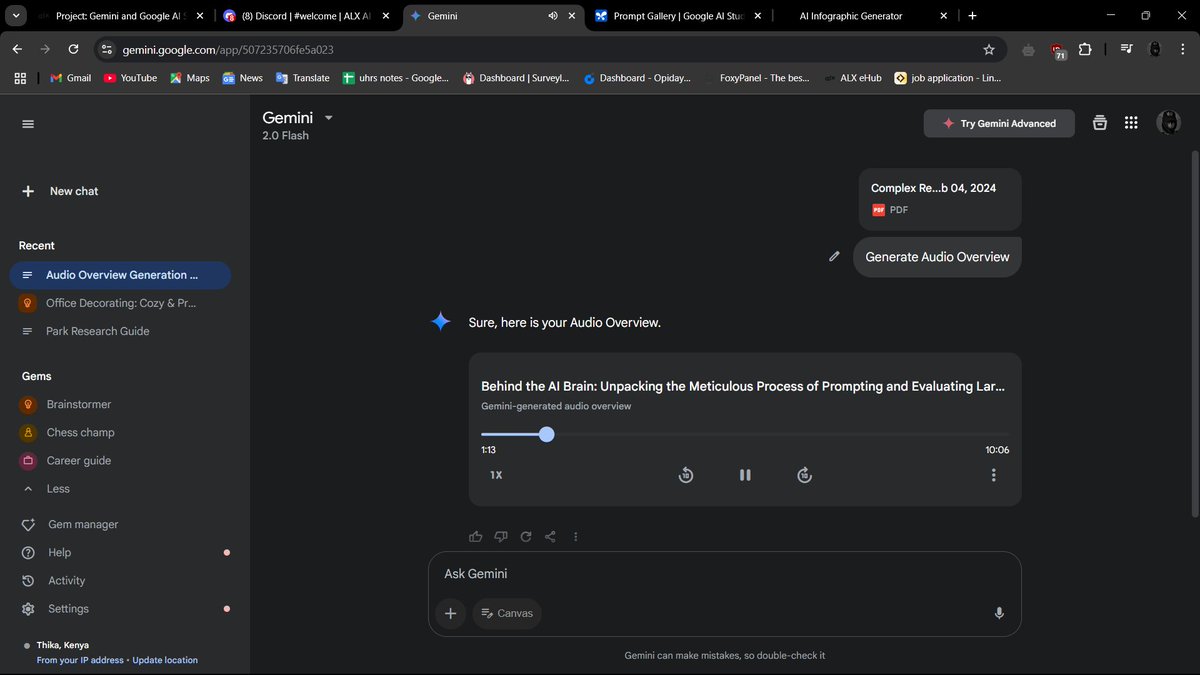
Task: Open response more options below reply
Action: pyautogui.click(x=576, y=537)
